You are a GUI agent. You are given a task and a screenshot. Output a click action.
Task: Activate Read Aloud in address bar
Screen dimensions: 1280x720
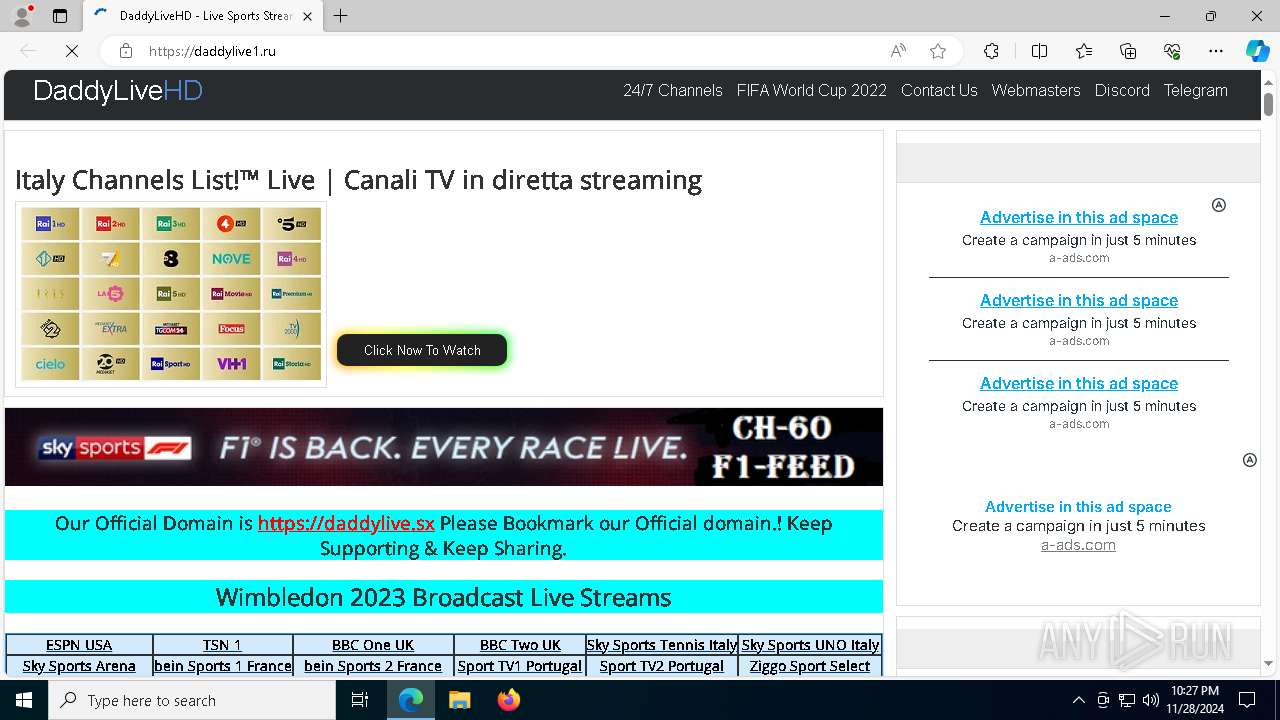coord(898,51)
